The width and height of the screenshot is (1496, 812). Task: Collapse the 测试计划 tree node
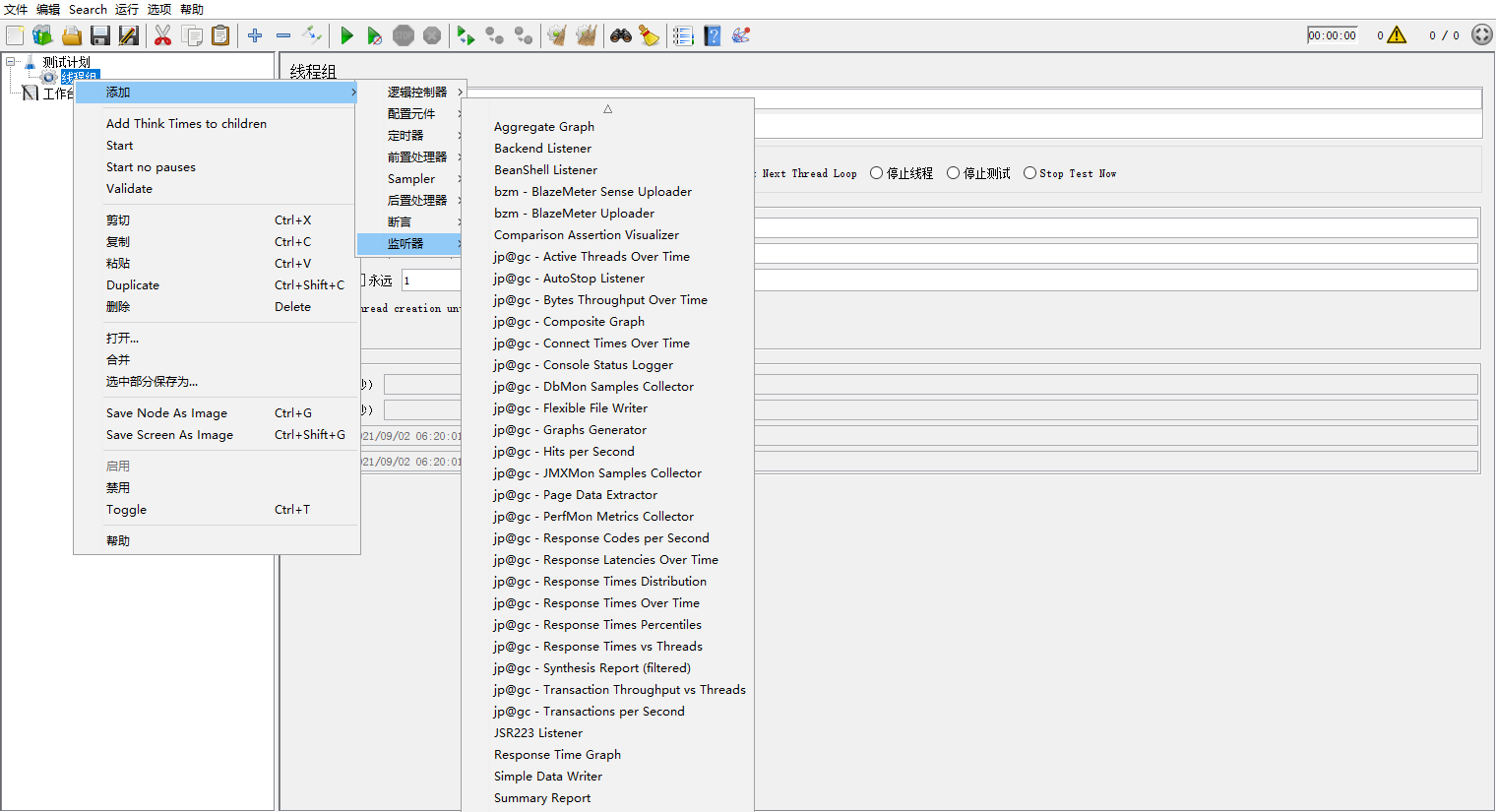[11, 61]
